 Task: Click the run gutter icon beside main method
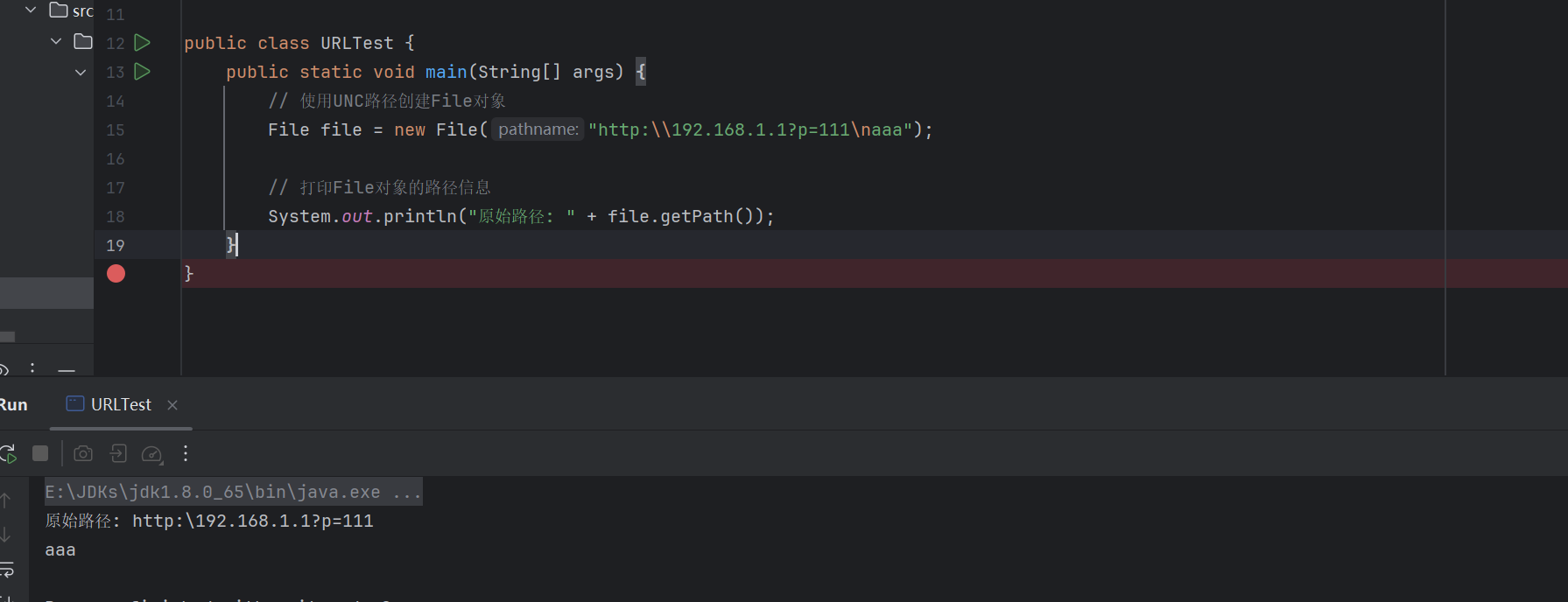pyautogui.click(x=143, y=72)
